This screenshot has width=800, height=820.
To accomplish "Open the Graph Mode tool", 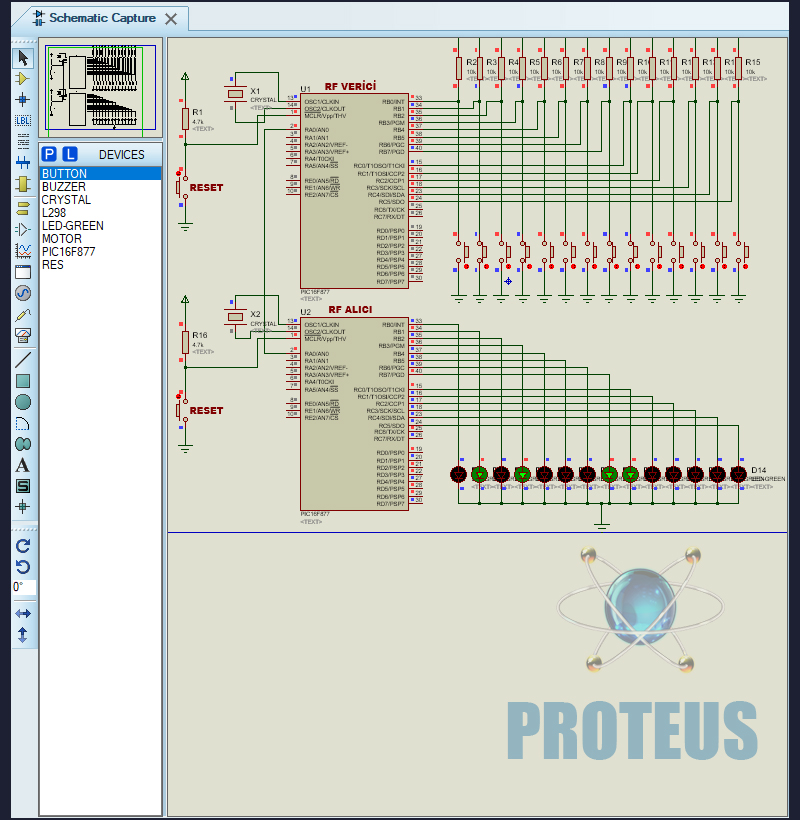I will point(22,250).
